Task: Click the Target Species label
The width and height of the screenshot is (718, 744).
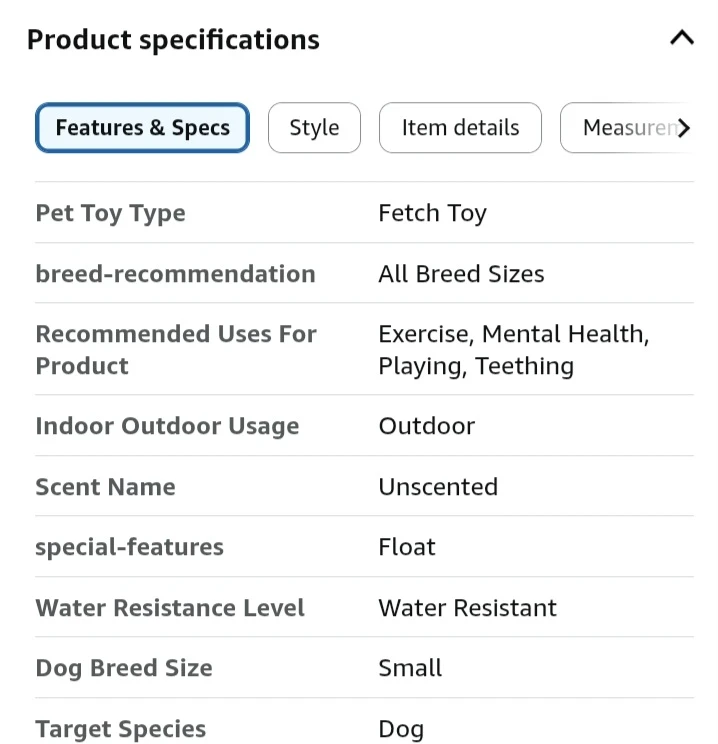Action: tap(120, 729)
